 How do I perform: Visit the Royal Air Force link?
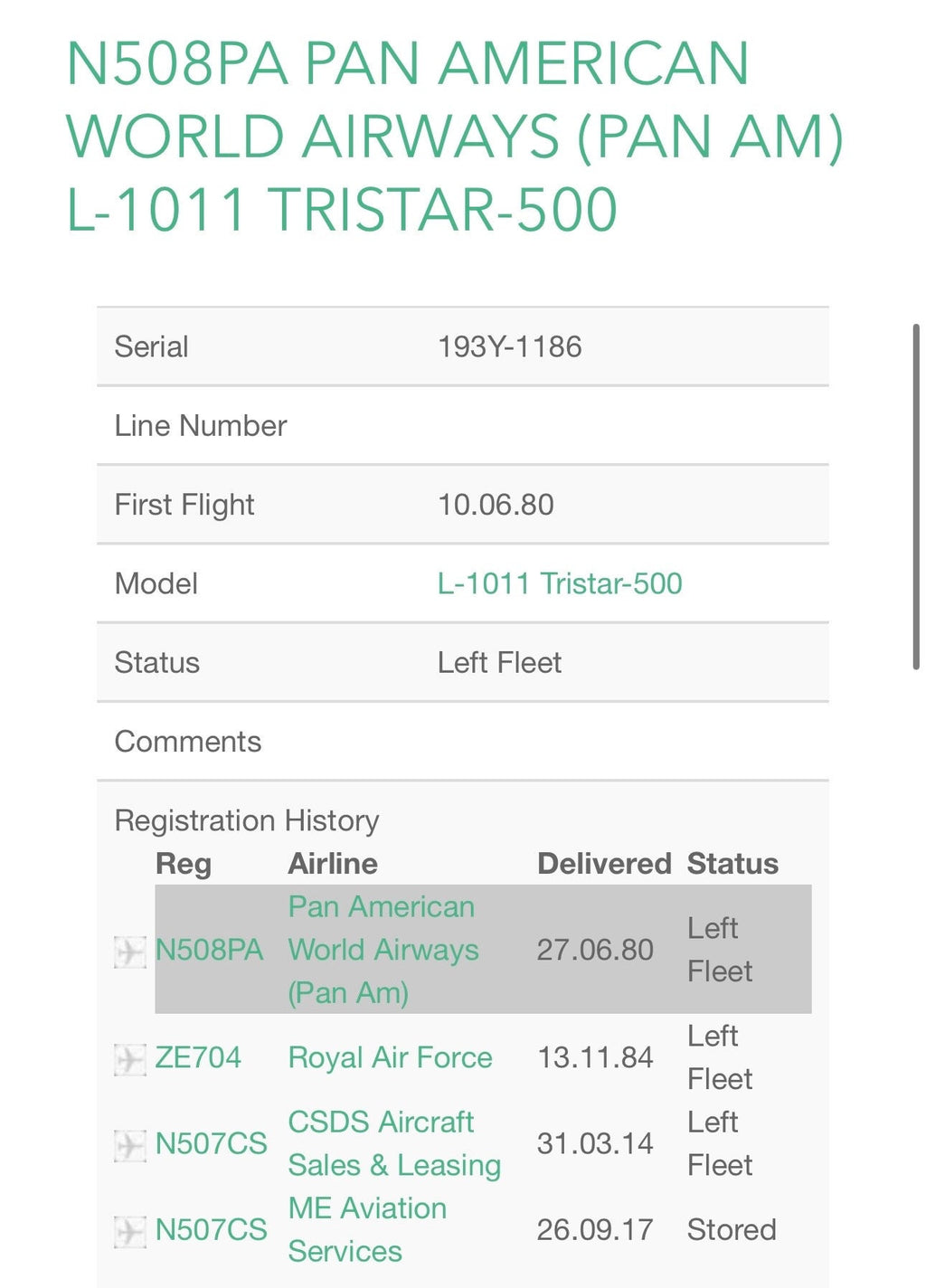(390, 1057)
